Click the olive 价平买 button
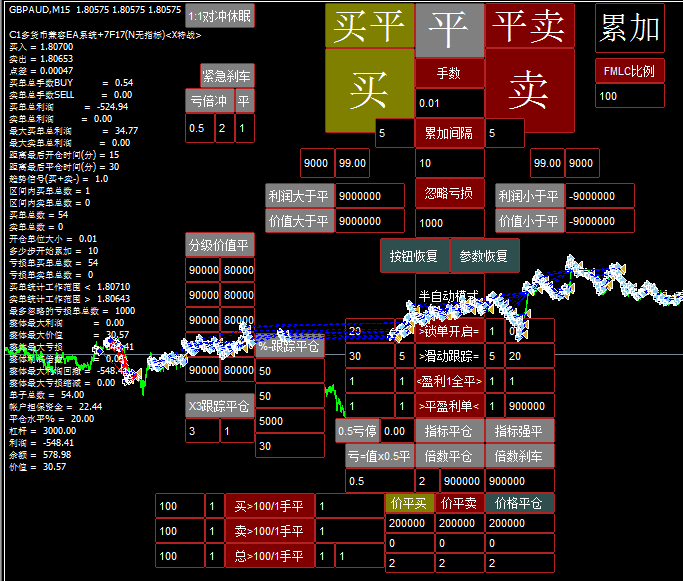 [409, 503]
